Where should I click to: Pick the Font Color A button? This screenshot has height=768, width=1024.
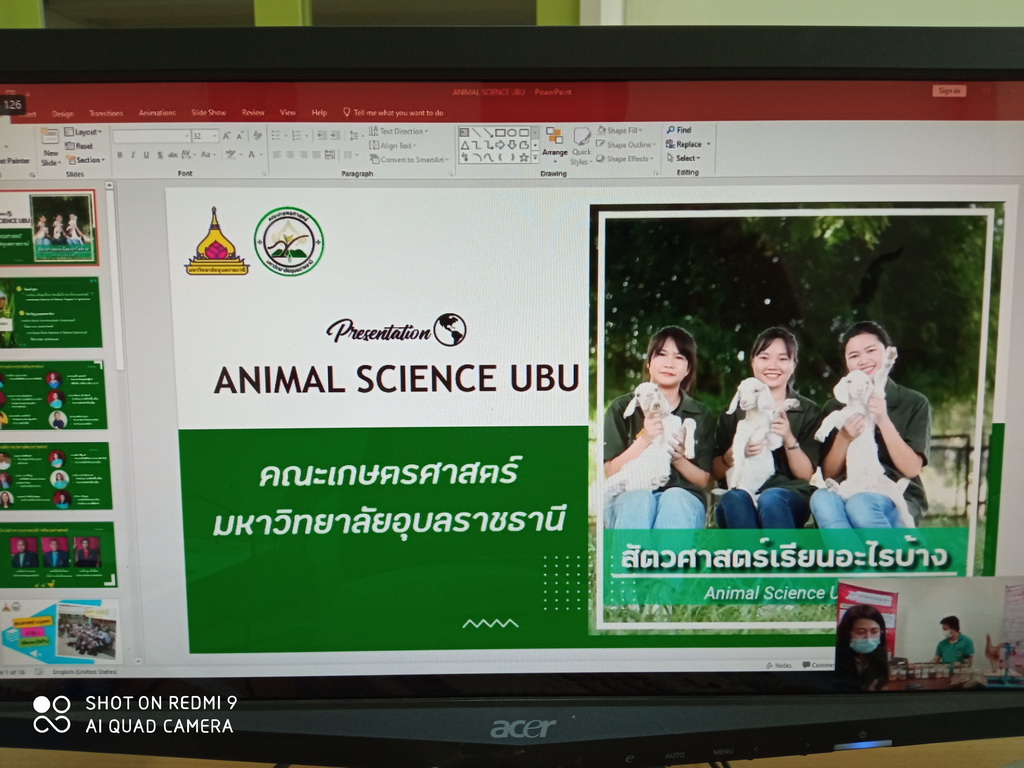(253, 155)
